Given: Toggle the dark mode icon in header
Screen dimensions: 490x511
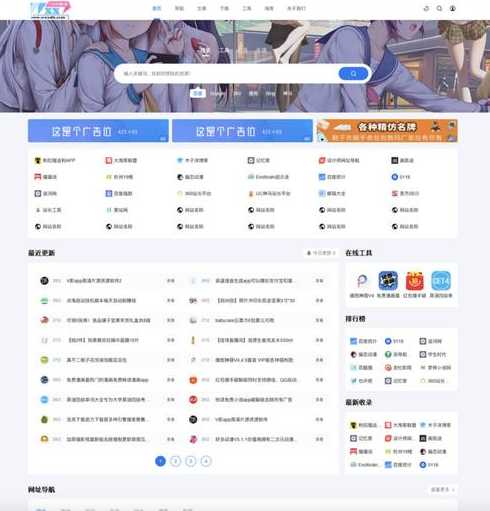Looking at the screenshot, I should pyautogui.click(x=426, y=8).
